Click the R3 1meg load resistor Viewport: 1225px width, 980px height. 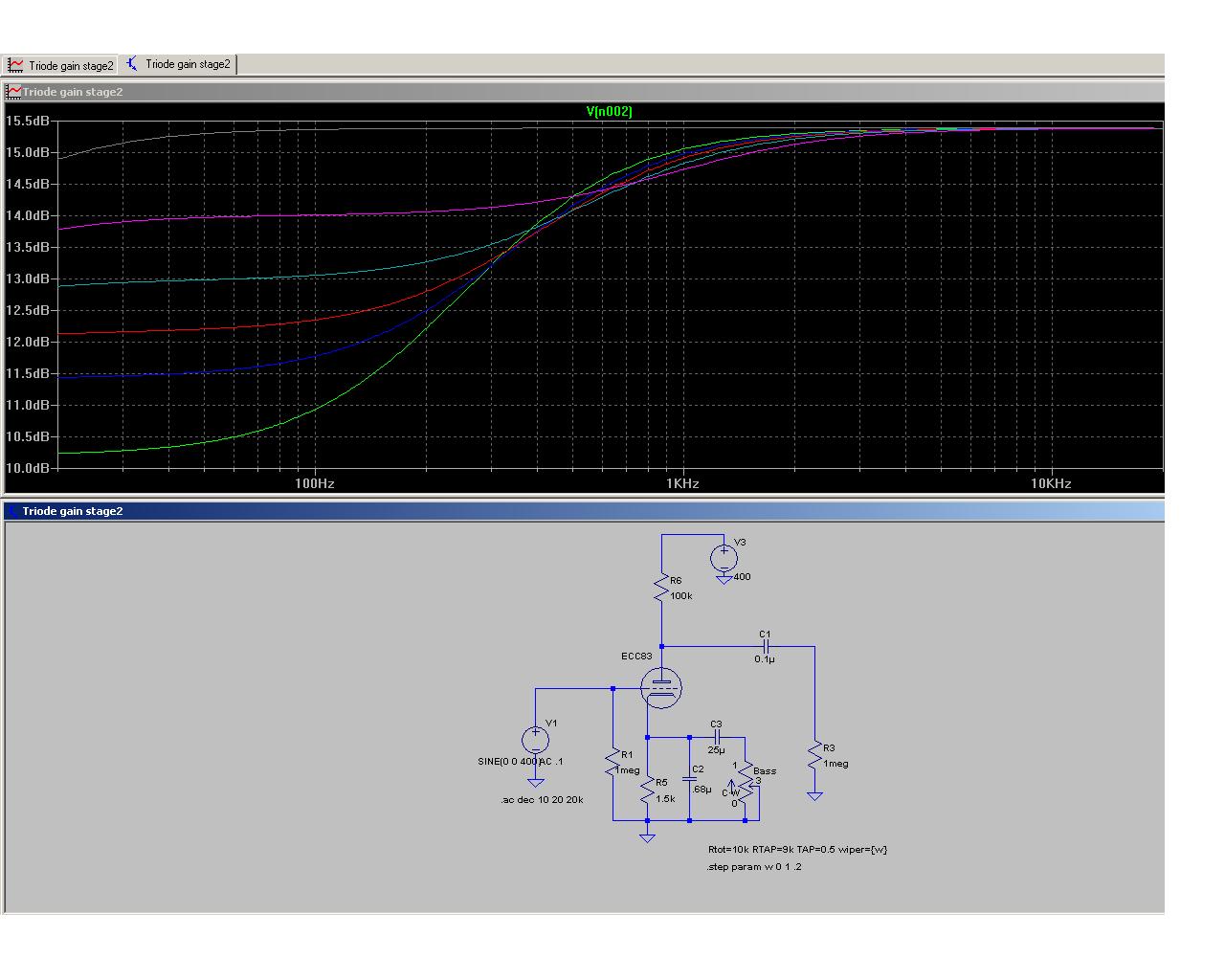[814, 755]
